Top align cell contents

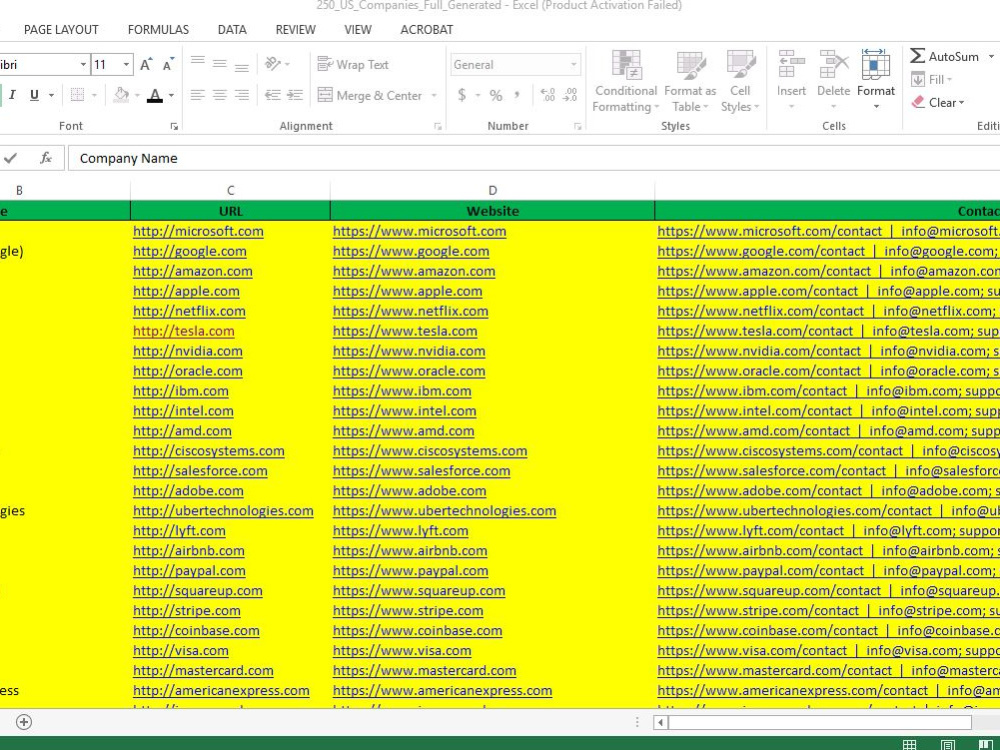[198, 63]
